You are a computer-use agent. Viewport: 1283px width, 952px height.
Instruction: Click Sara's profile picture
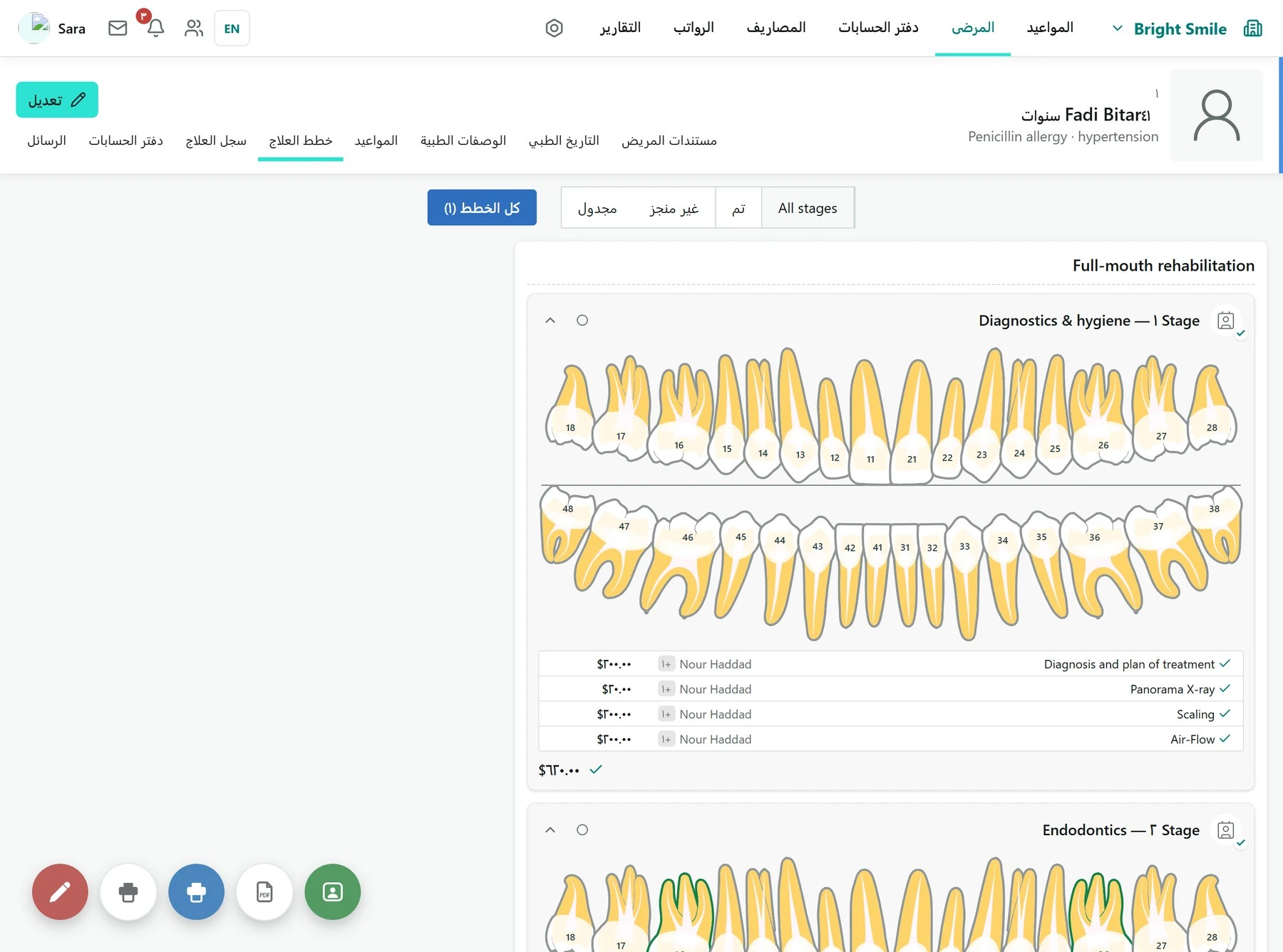(x=34, y=28)
